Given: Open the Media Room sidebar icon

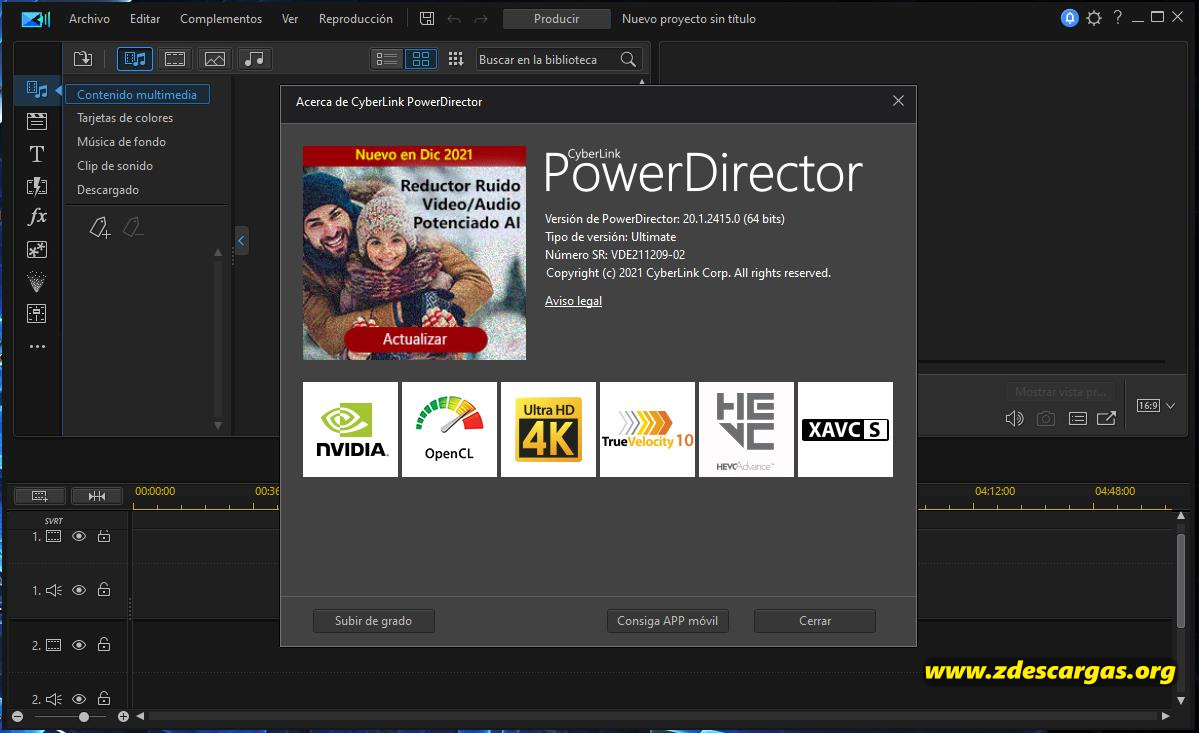Looking at the screenshot, I should click(x=37, y=89).
